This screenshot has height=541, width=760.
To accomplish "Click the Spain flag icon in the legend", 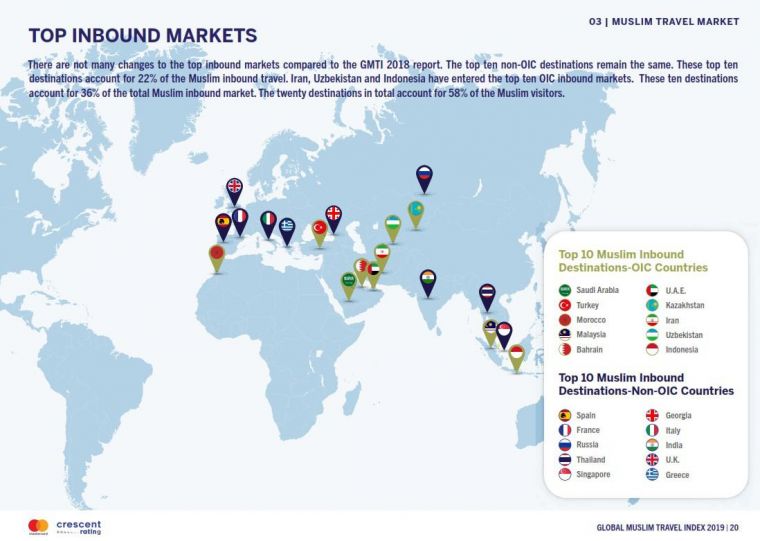I will (565, 415).
